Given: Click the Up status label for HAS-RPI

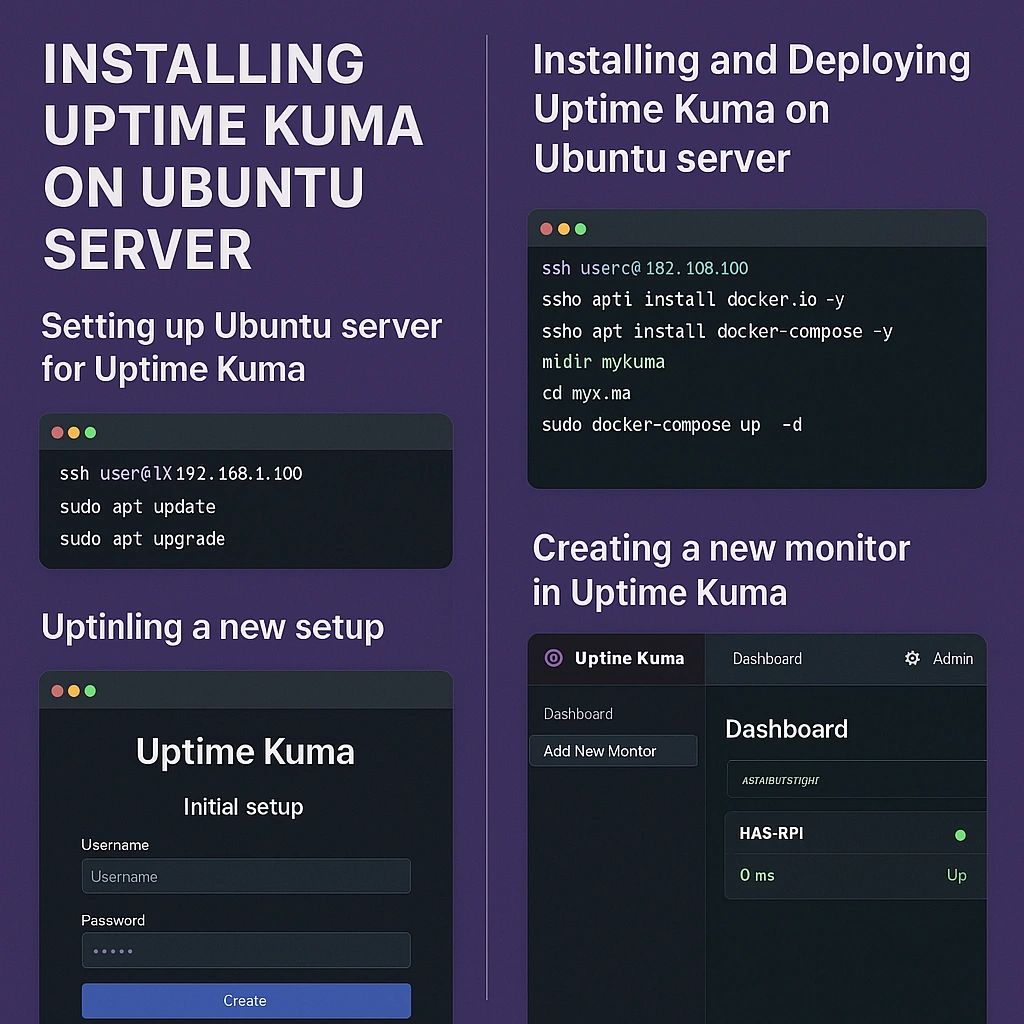Looking at the screenshot, I should point(957,875).
